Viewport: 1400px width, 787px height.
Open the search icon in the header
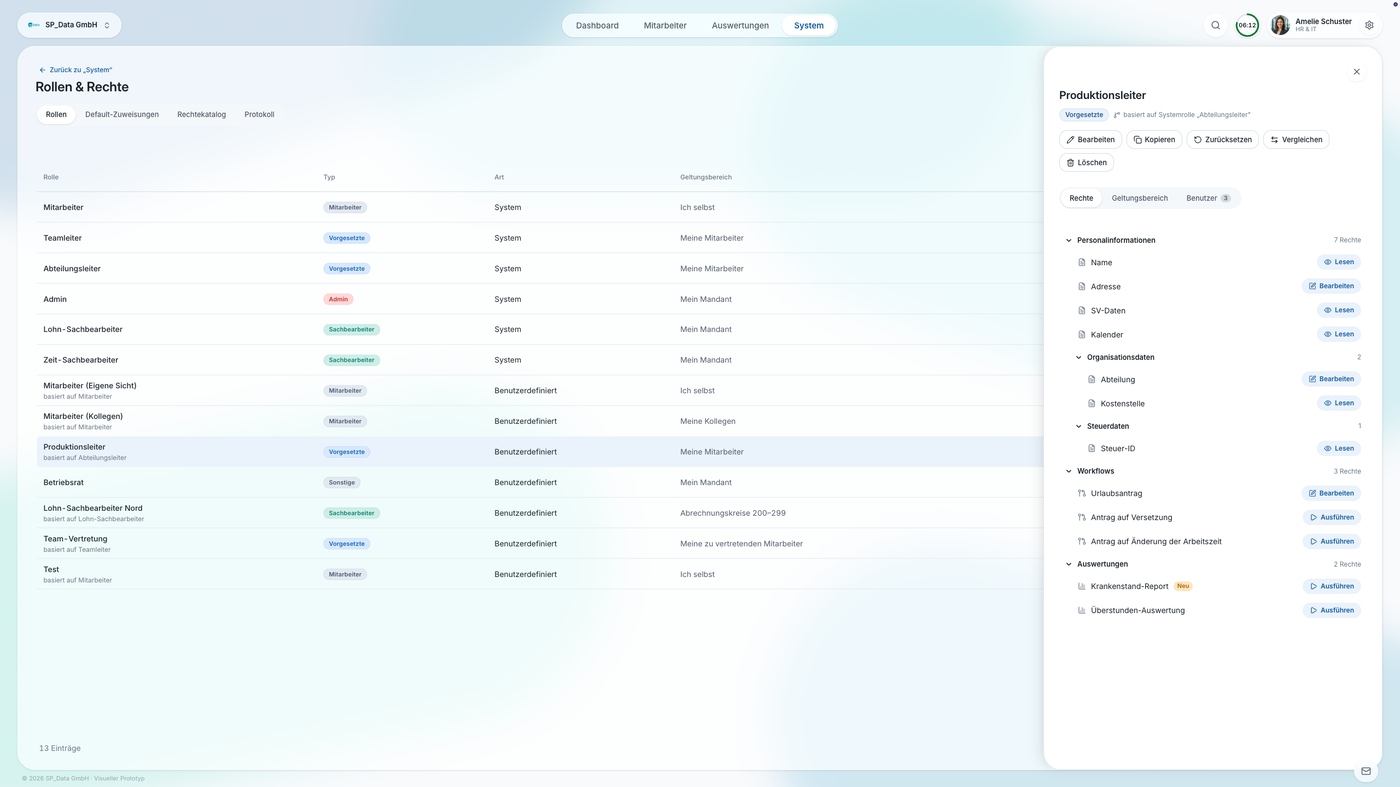(1216, 25)
